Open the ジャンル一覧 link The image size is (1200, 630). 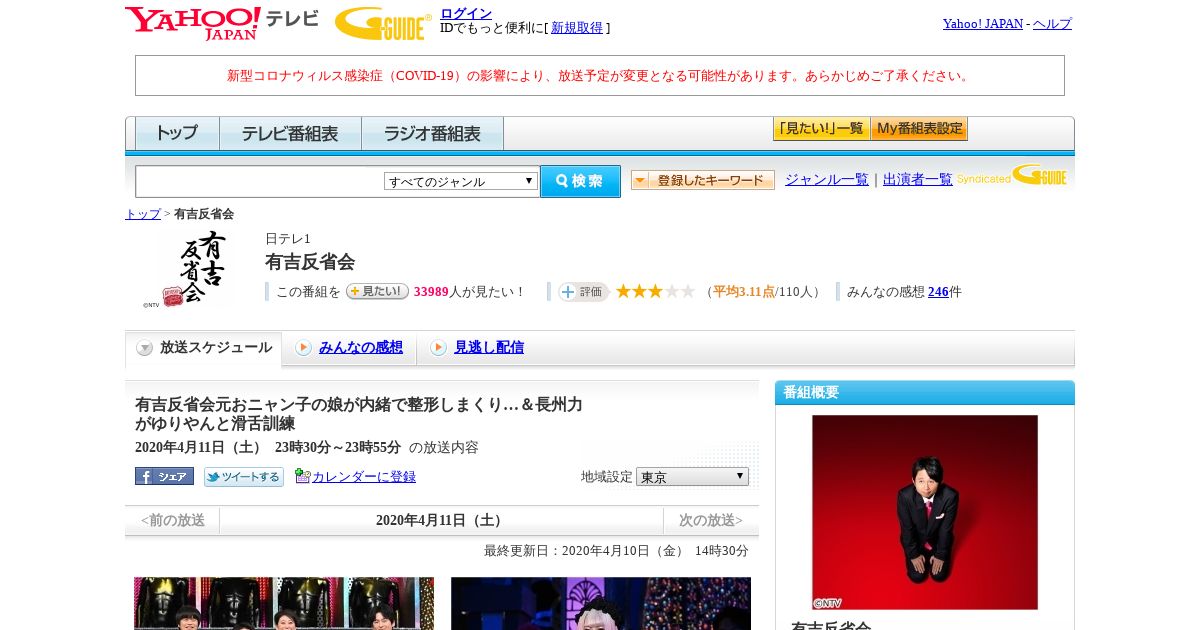coord(827,180)
